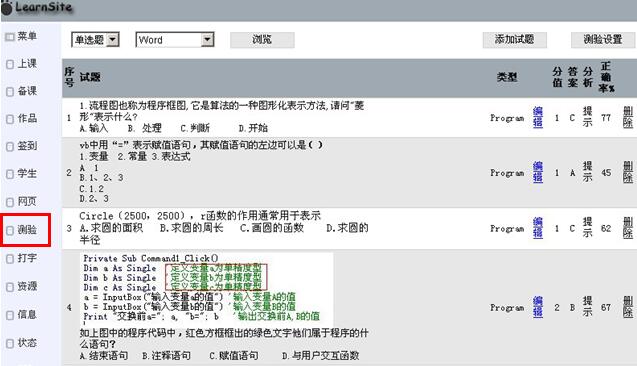
Task: Open the 网页 sidebar item
Action: coord(27,201)
